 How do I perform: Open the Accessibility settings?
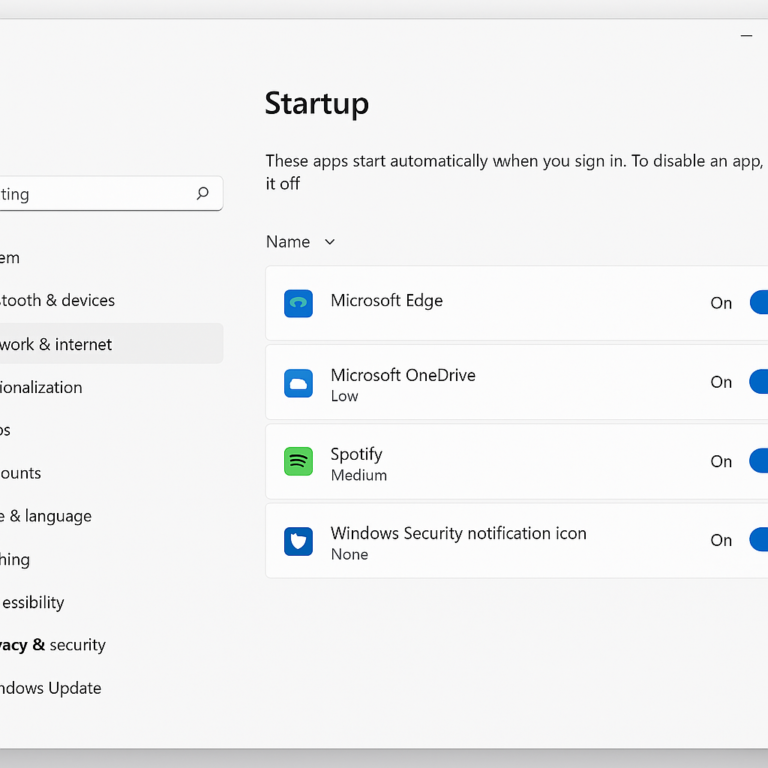pos(33,602)
